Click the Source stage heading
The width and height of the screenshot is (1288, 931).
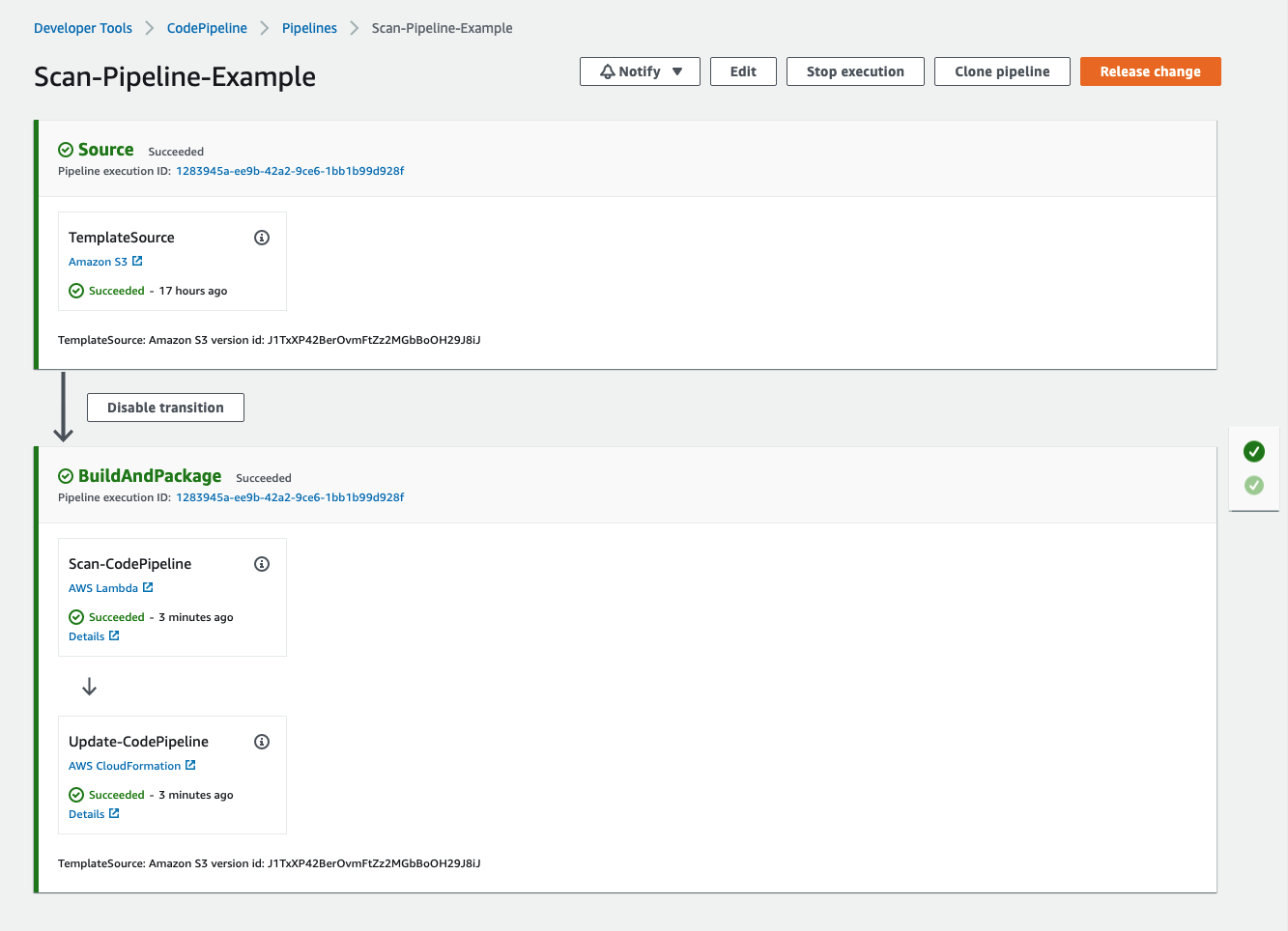point(106,150)
